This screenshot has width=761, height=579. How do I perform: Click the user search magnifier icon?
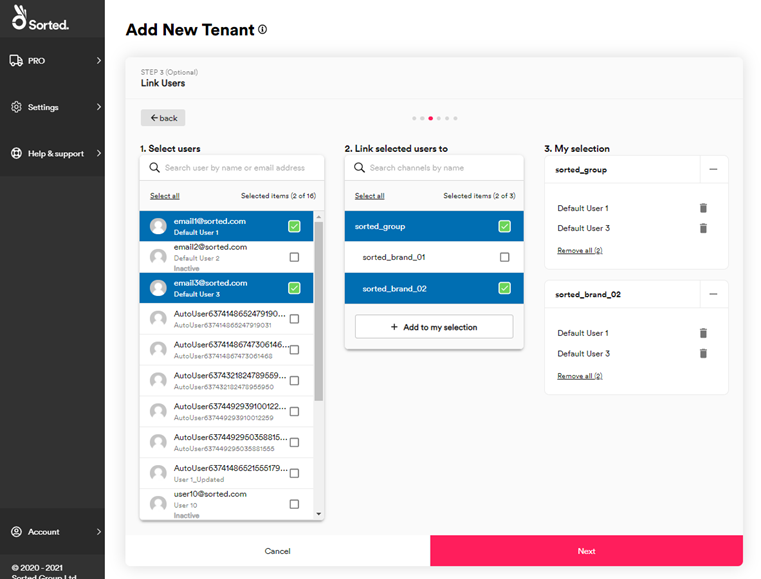point(154,168)
